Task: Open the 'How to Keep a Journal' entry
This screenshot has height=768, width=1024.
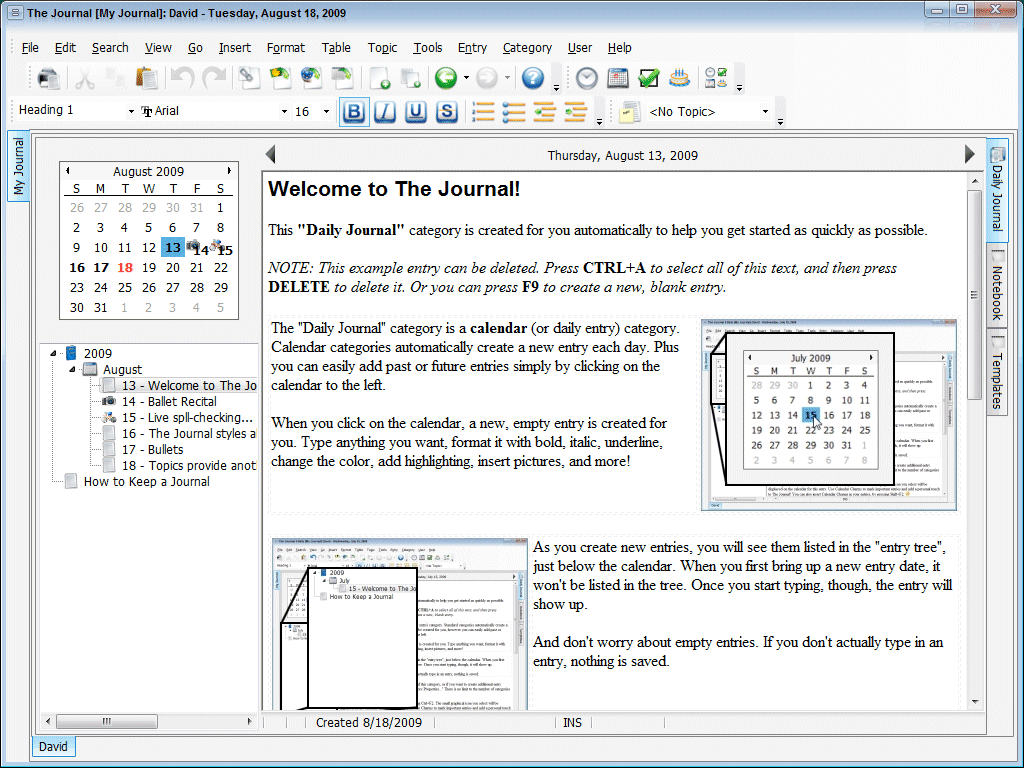Action: coord(146,482)
